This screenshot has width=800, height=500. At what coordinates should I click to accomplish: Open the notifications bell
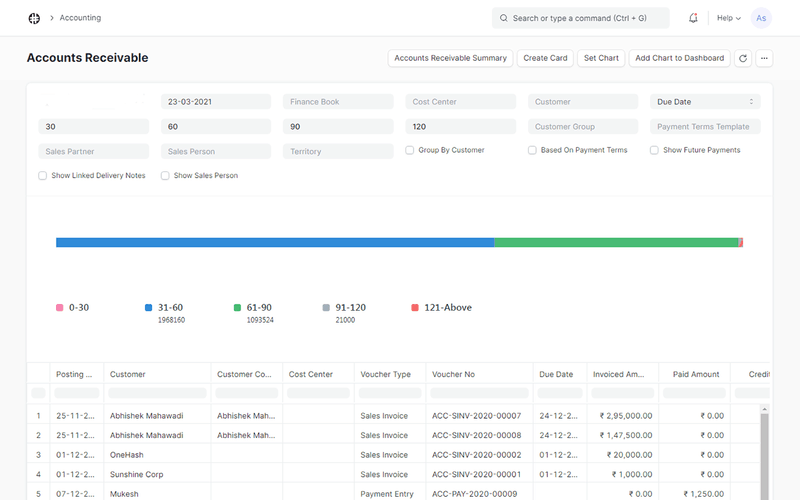[693, 18]
